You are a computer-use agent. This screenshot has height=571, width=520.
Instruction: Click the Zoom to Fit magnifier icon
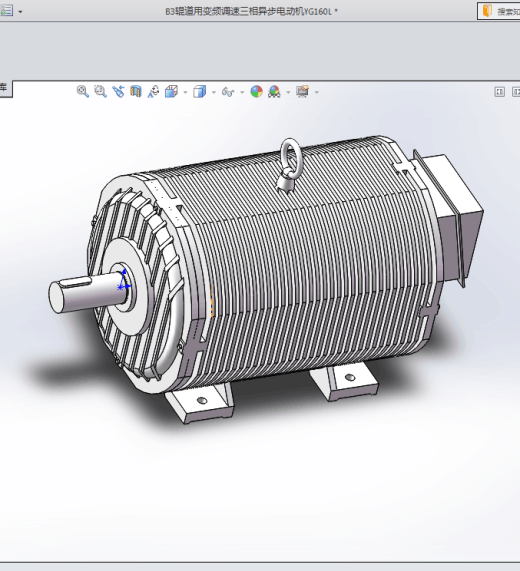pyautogui.click(x=83, y=91)
